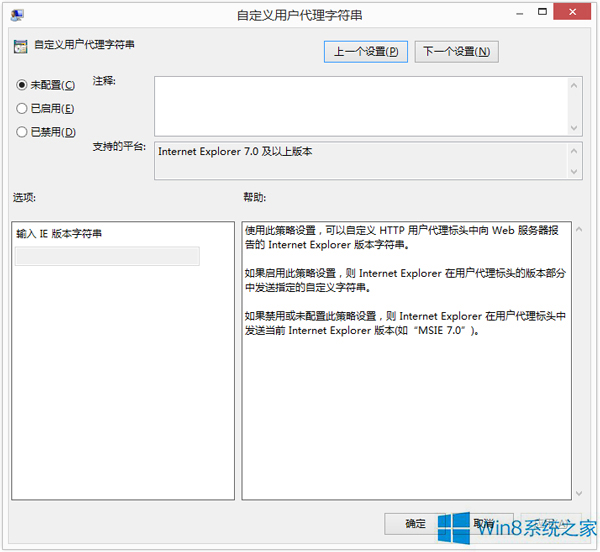Viewport: 600px width, 552px height.
Task: Click the 取消 button
Action: tap(483, 524)
